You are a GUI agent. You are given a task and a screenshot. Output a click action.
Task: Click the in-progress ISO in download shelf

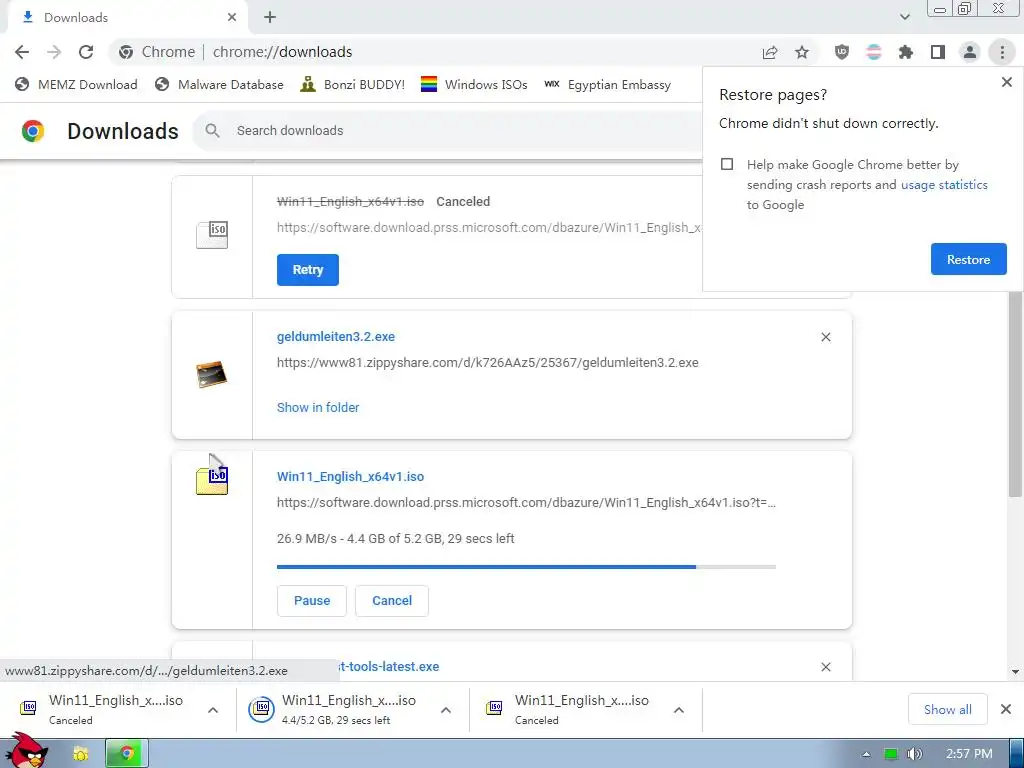coord(334,710)
